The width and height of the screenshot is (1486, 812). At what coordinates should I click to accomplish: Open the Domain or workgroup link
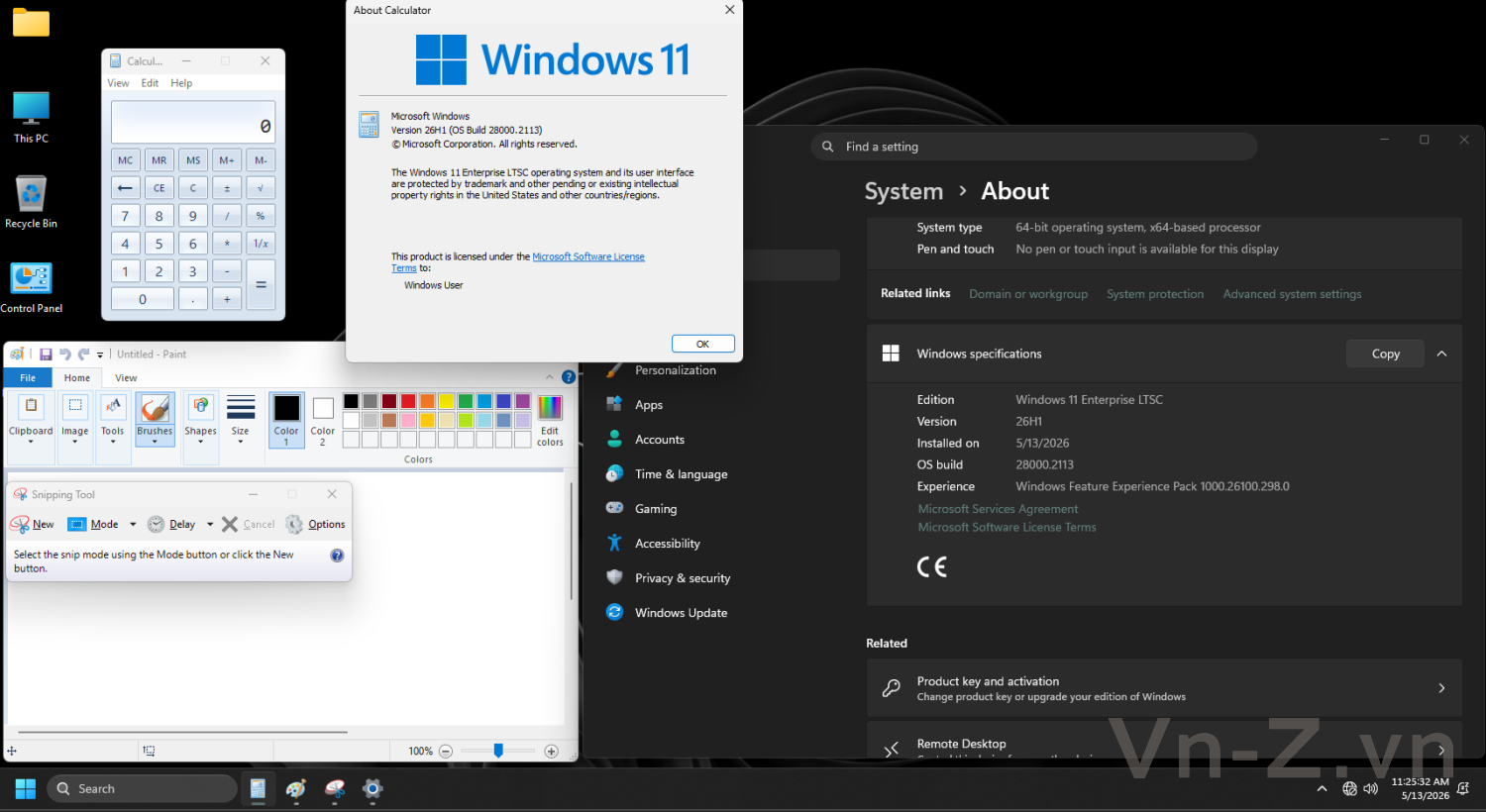[1028, 294]
